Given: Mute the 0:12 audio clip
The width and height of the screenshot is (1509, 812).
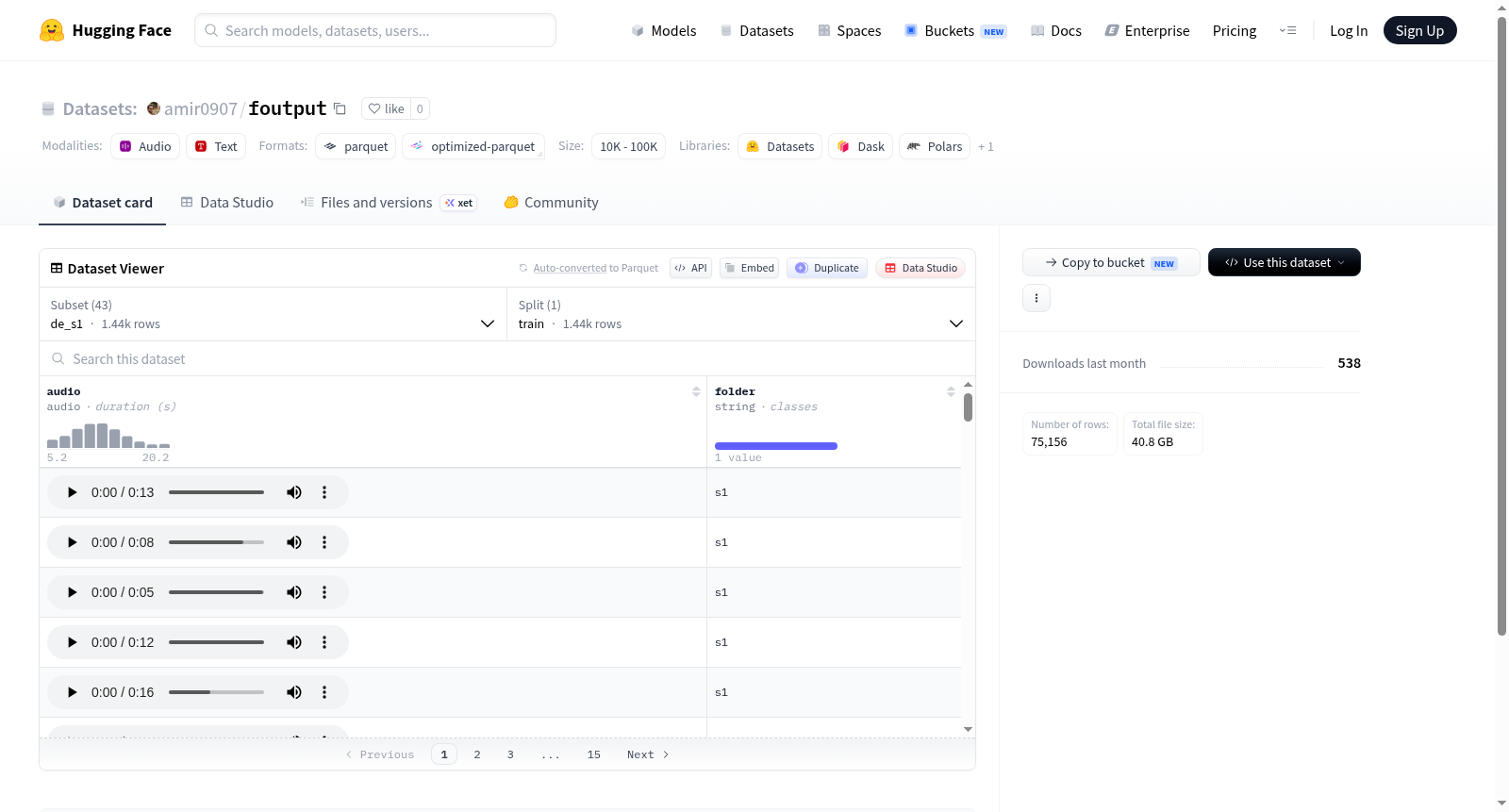Looking at the screenshot, I should coord(294,642).
